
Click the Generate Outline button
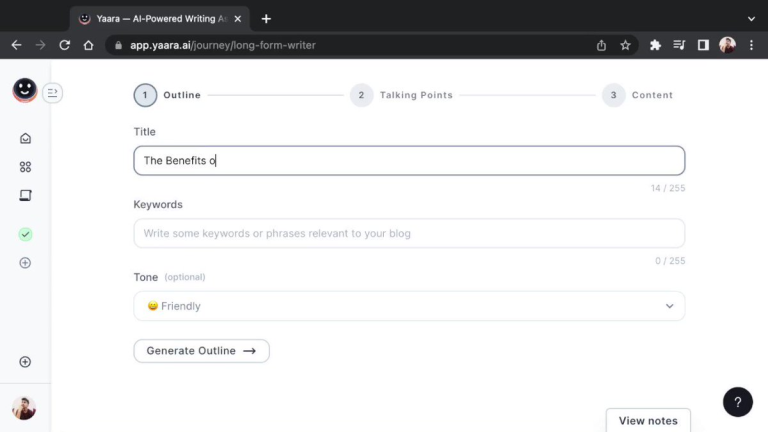(x=201, y=351)
